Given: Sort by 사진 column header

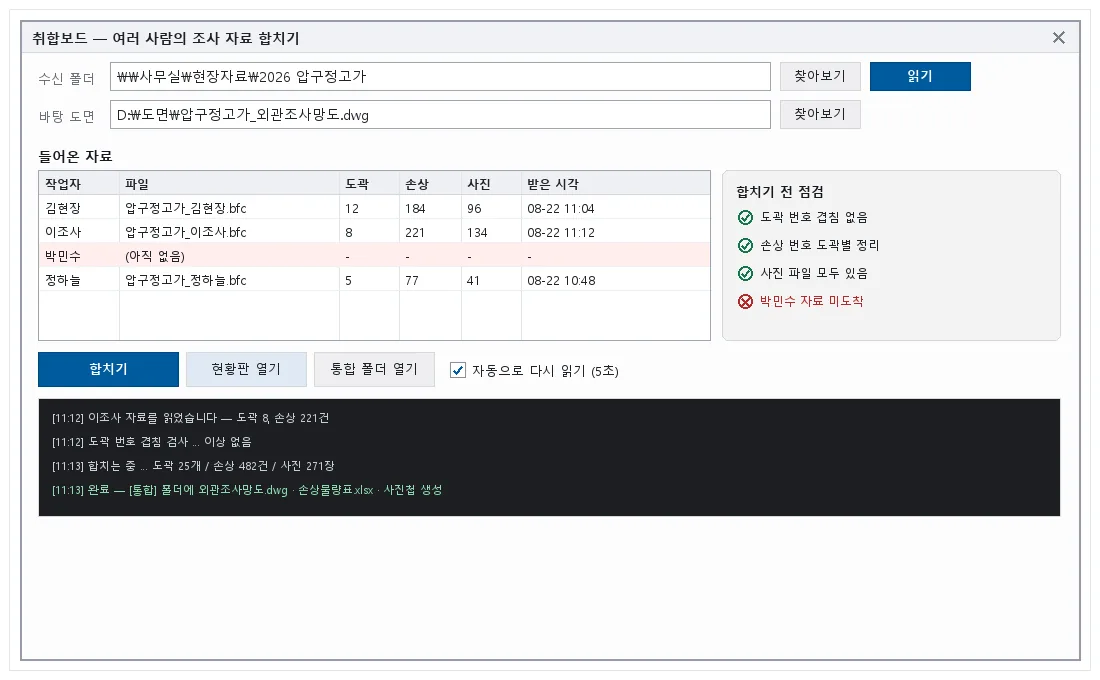Looking at the screenshot, I should (491, 184).
